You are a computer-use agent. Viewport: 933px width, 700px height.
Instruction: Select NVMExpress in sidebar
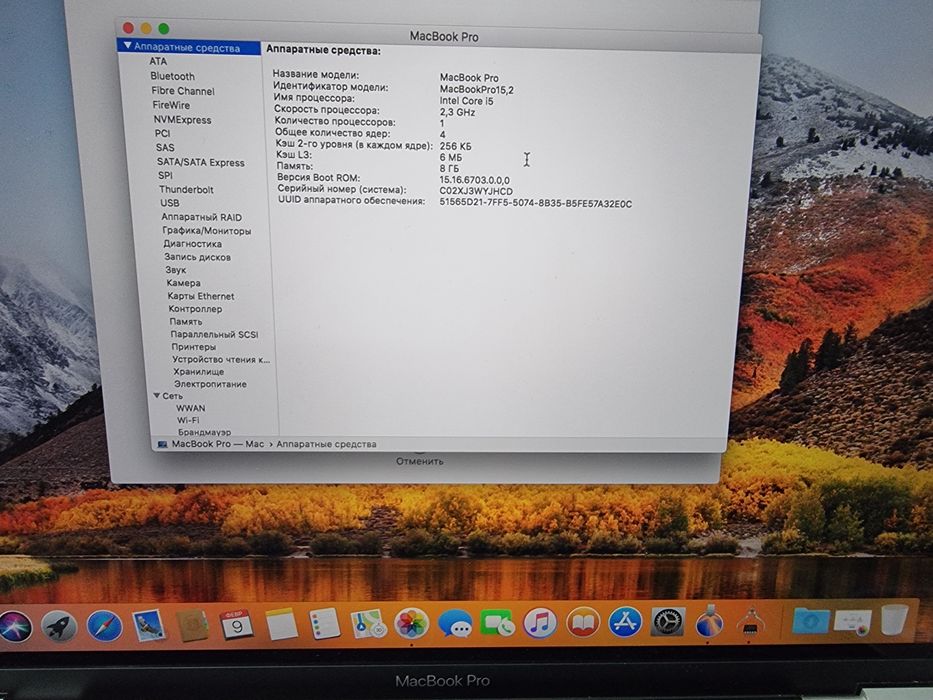[x=182, y=120]
